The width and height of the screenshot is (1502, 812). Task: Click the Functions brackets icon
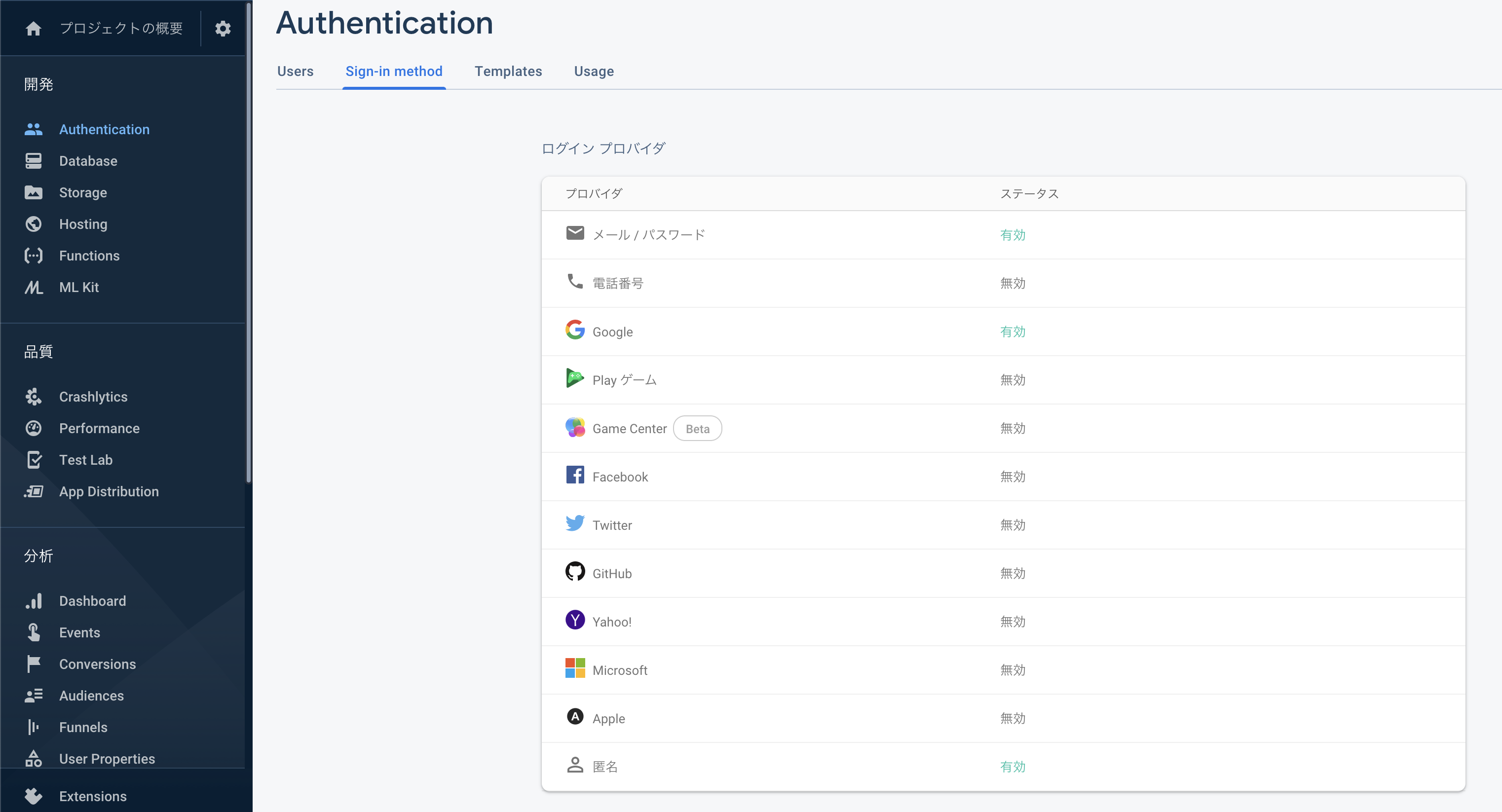pos(33,256)
